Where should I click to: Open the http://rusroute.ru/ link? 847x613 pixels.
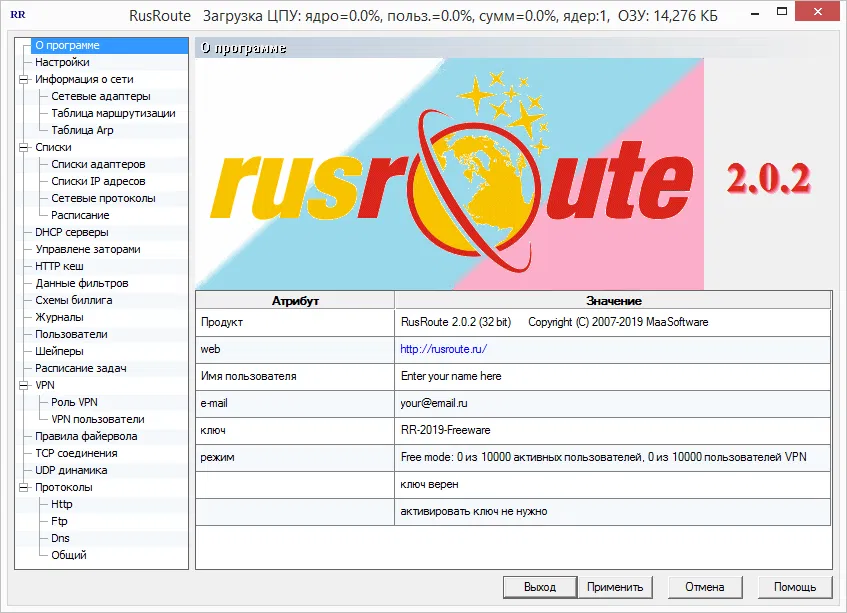pos(443,349)
